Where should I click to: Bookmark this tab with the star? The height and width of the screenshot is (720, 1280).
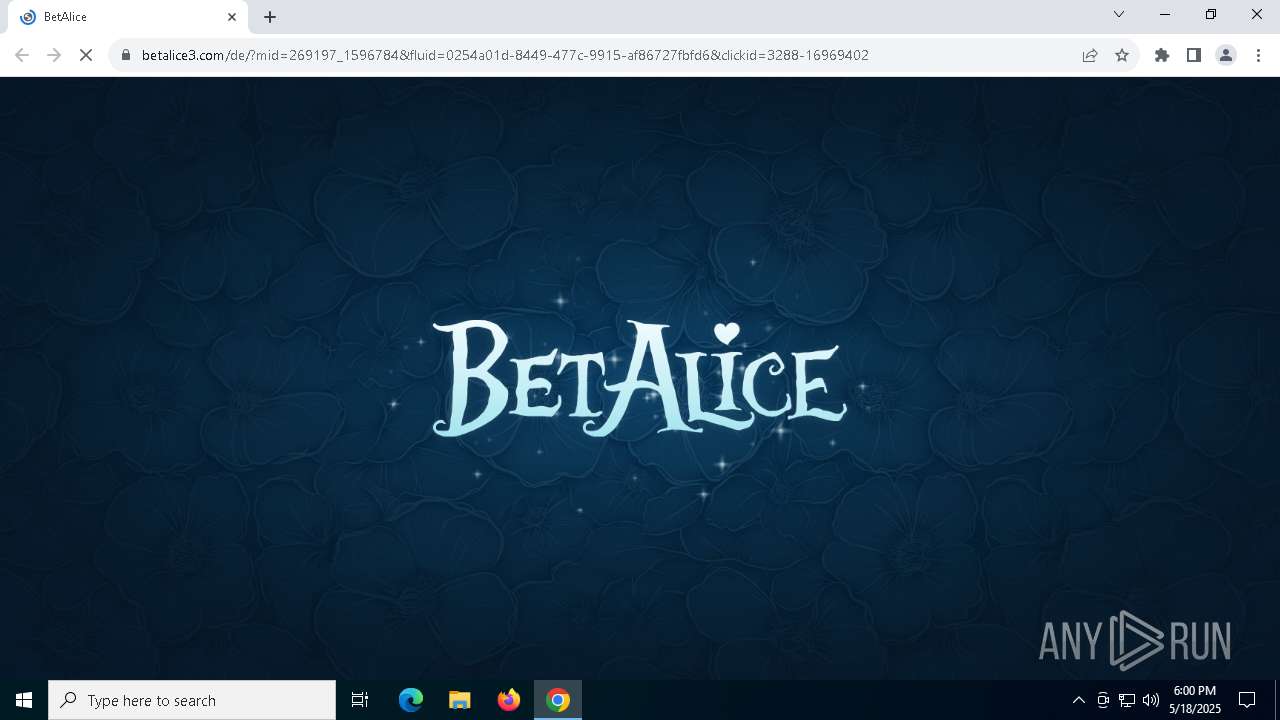coord(1122,55)
